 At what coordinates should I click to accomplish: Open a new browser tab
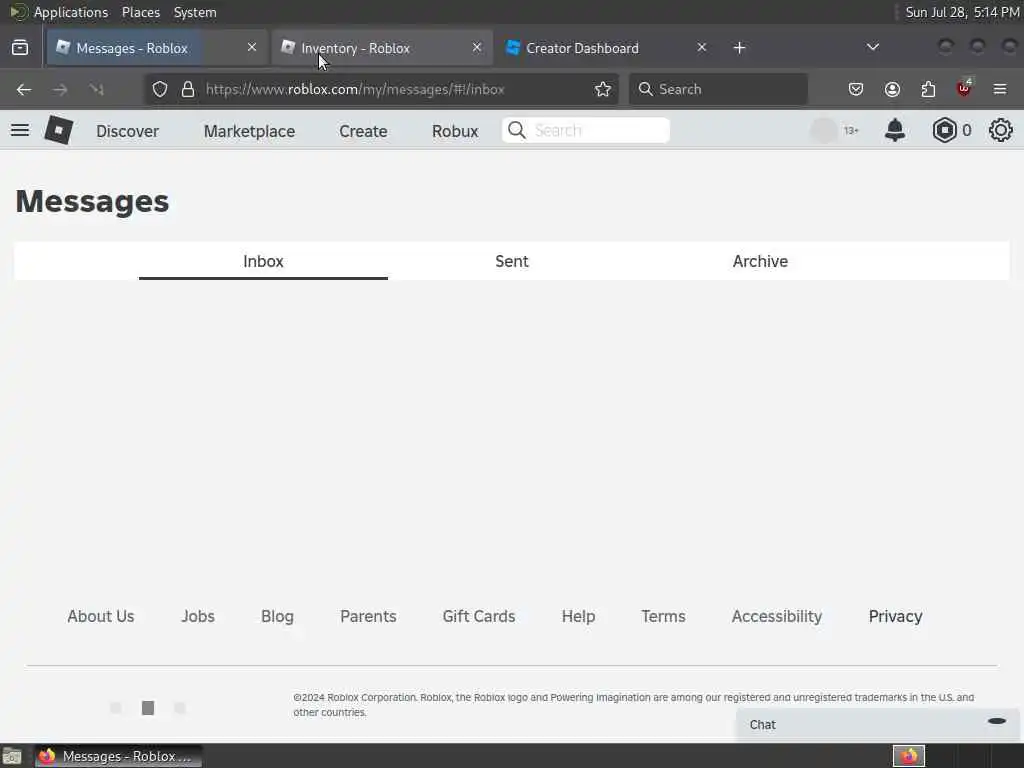pyautogui.click(x=739, y=48)
